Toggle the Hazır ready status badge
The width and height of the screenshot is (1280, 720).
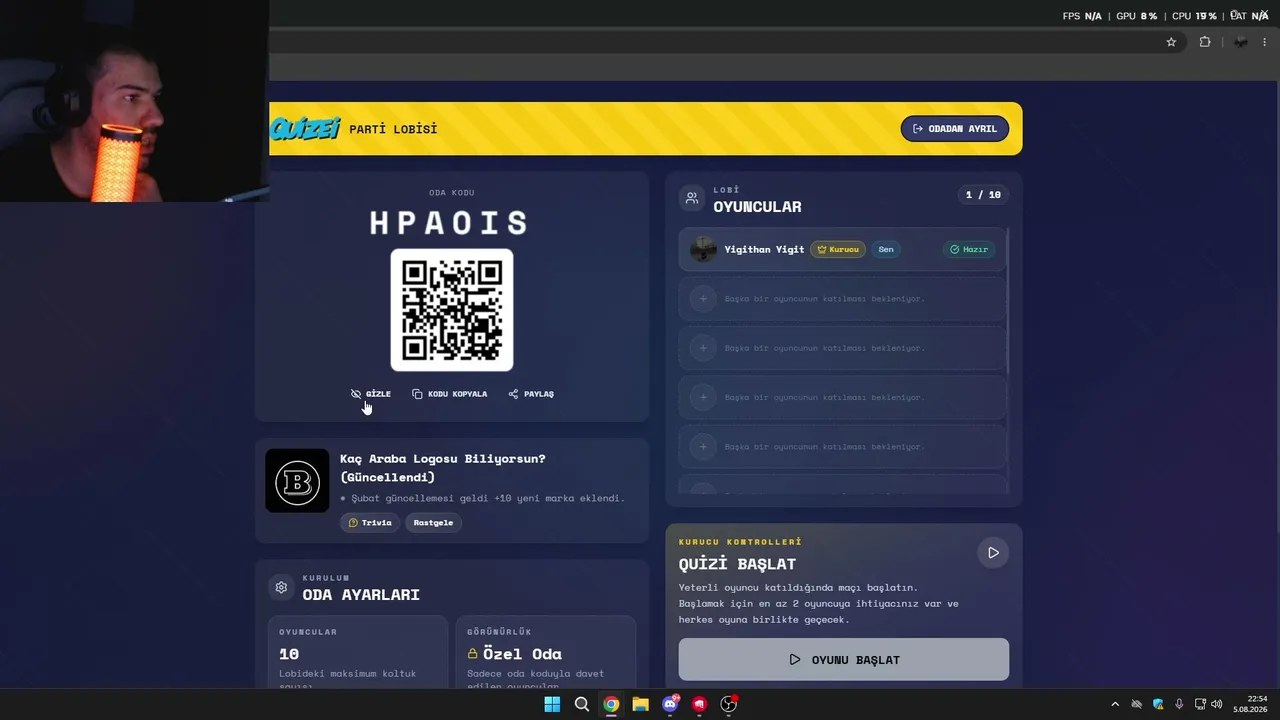tap(969, 250)
